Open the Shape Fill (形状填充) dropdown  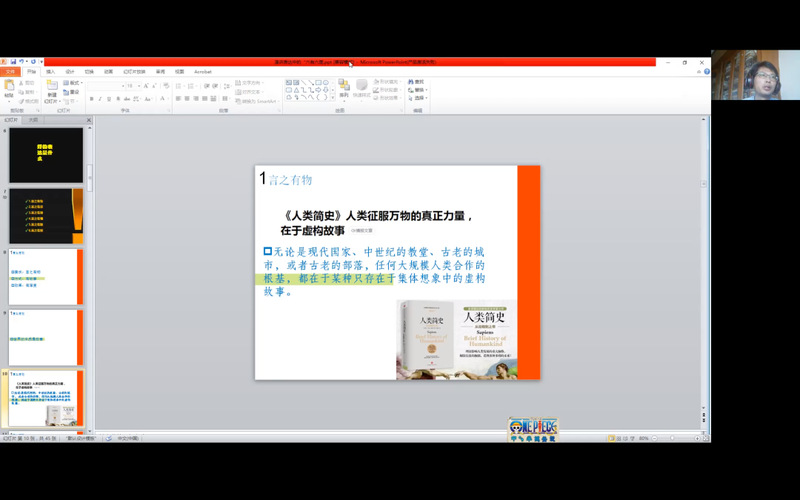[x=387, y=82]
